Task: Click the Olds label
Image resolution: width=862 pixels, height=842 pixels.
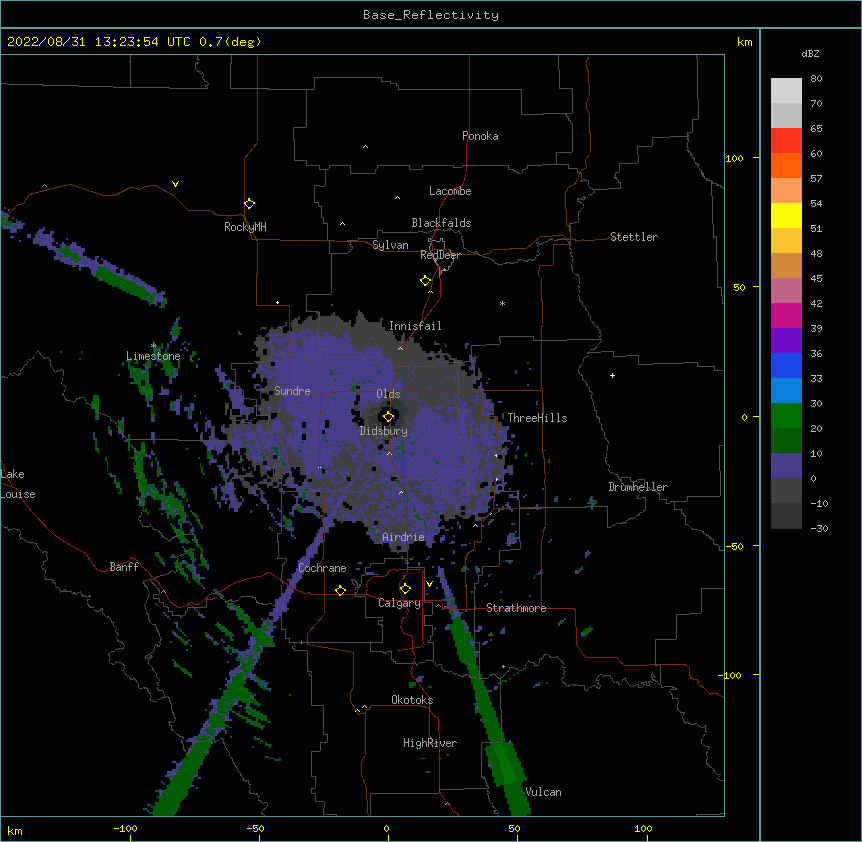Action: 388,394
